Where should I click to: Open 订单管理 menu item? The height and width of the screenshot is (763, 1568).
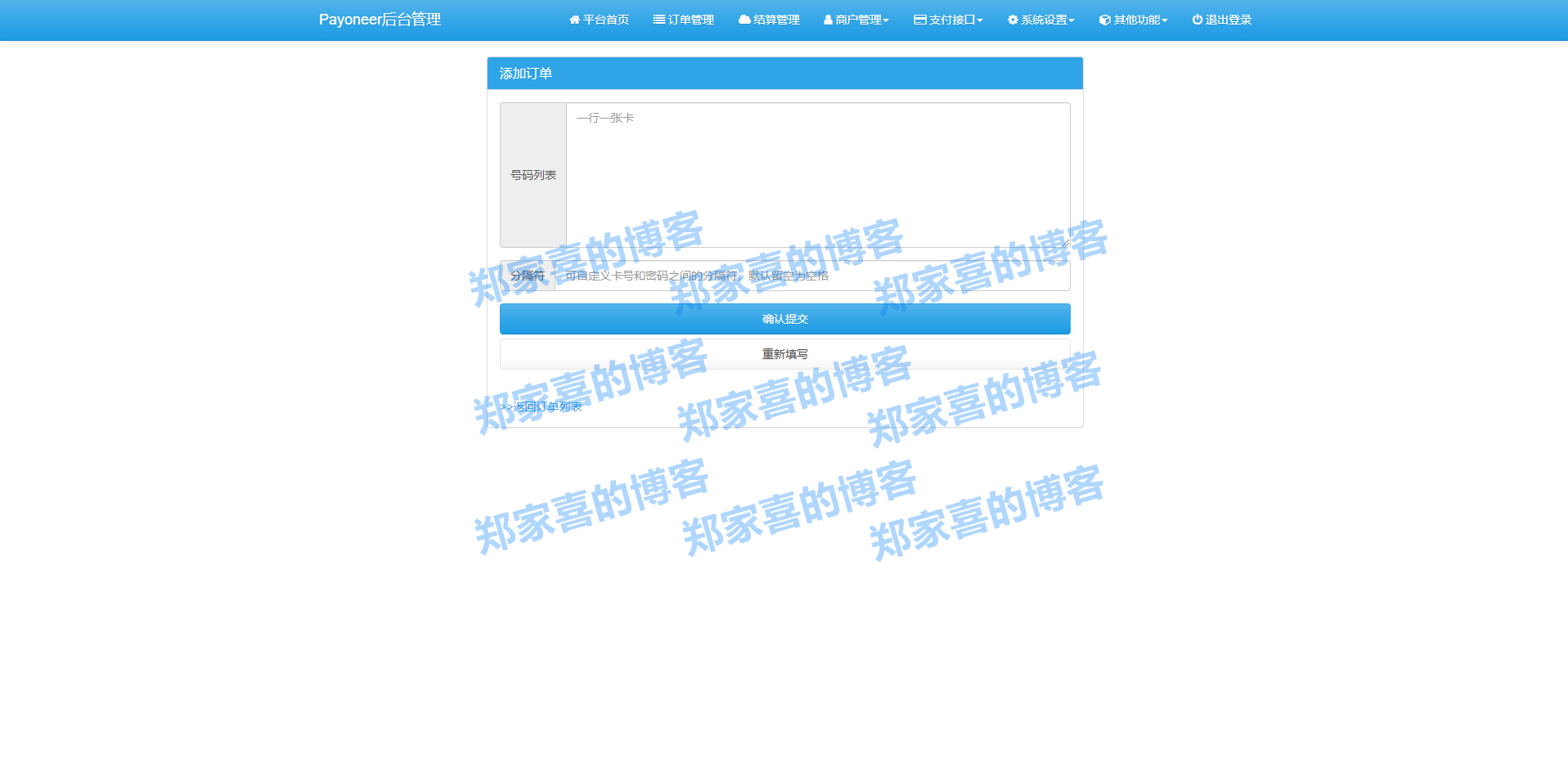pyautogui.click(x=684, y=20)
